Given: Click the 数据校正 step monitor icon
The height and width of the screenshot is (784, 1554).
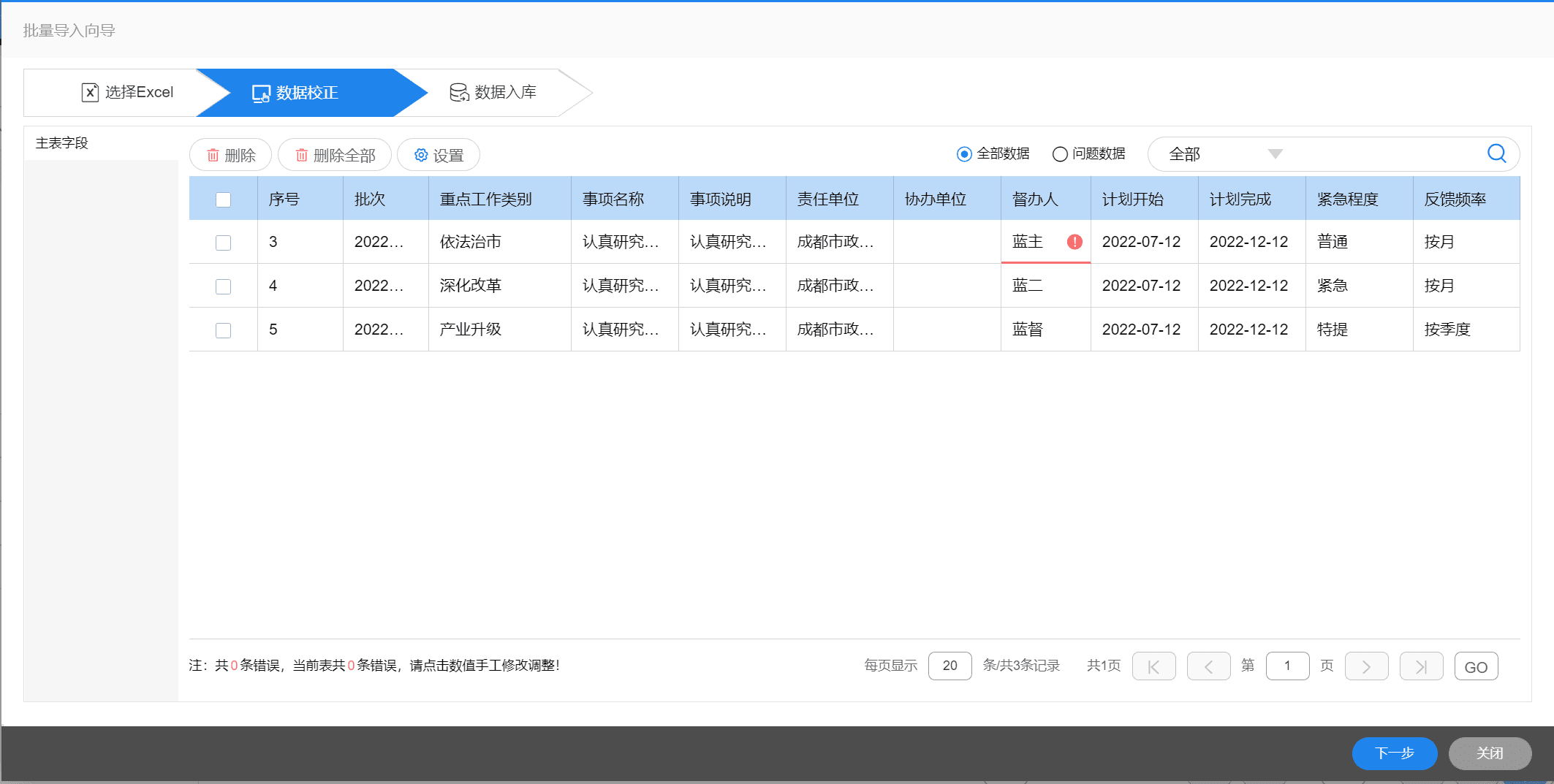Looking at the screenshot, I should coord(261,94).
